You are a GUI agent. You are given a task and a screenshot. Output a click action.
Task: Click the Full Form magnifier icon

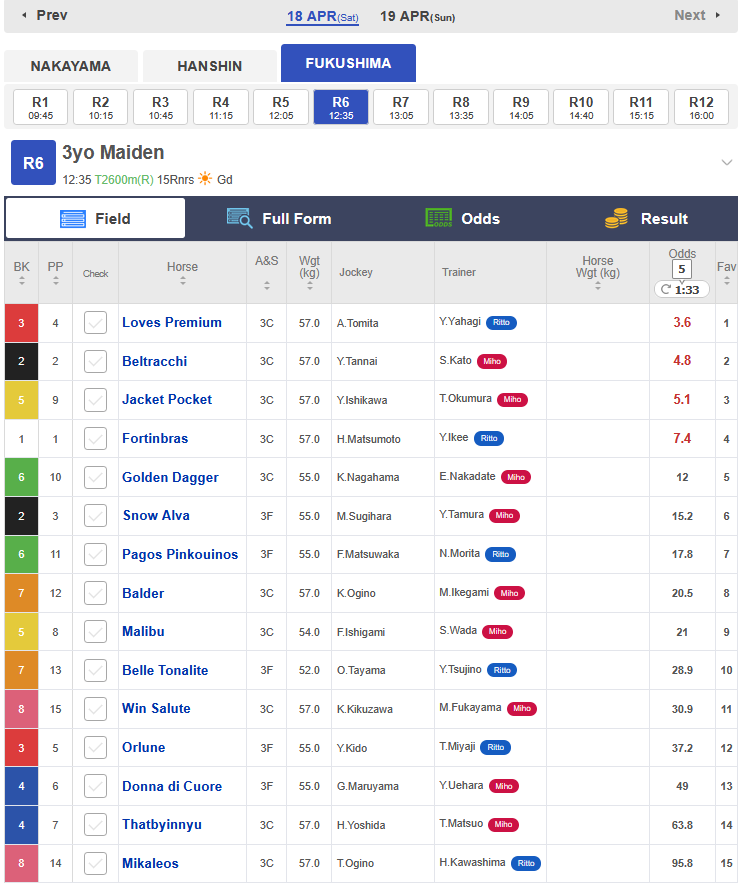click(240, 218)
